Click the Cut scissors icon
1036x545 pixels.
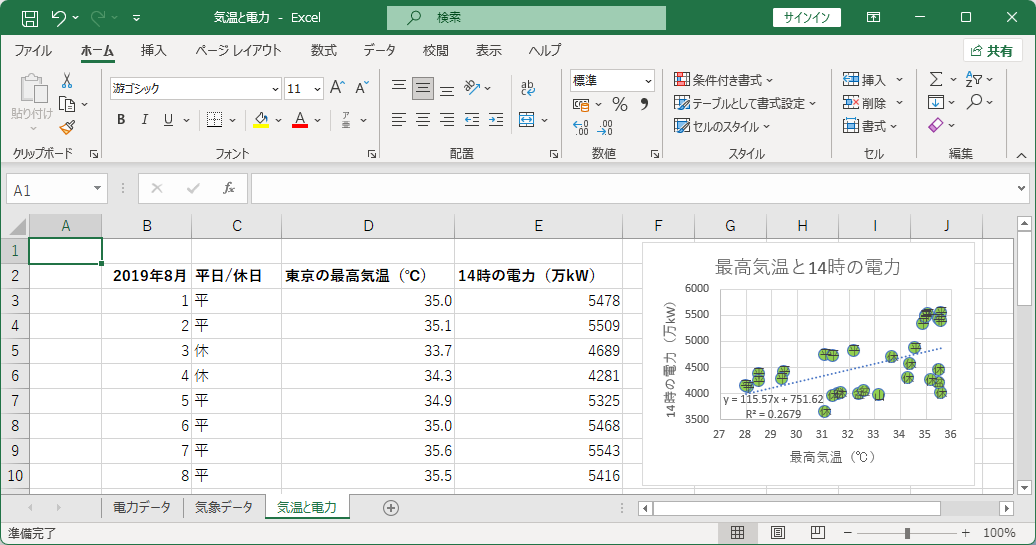[x=67, y=81]
